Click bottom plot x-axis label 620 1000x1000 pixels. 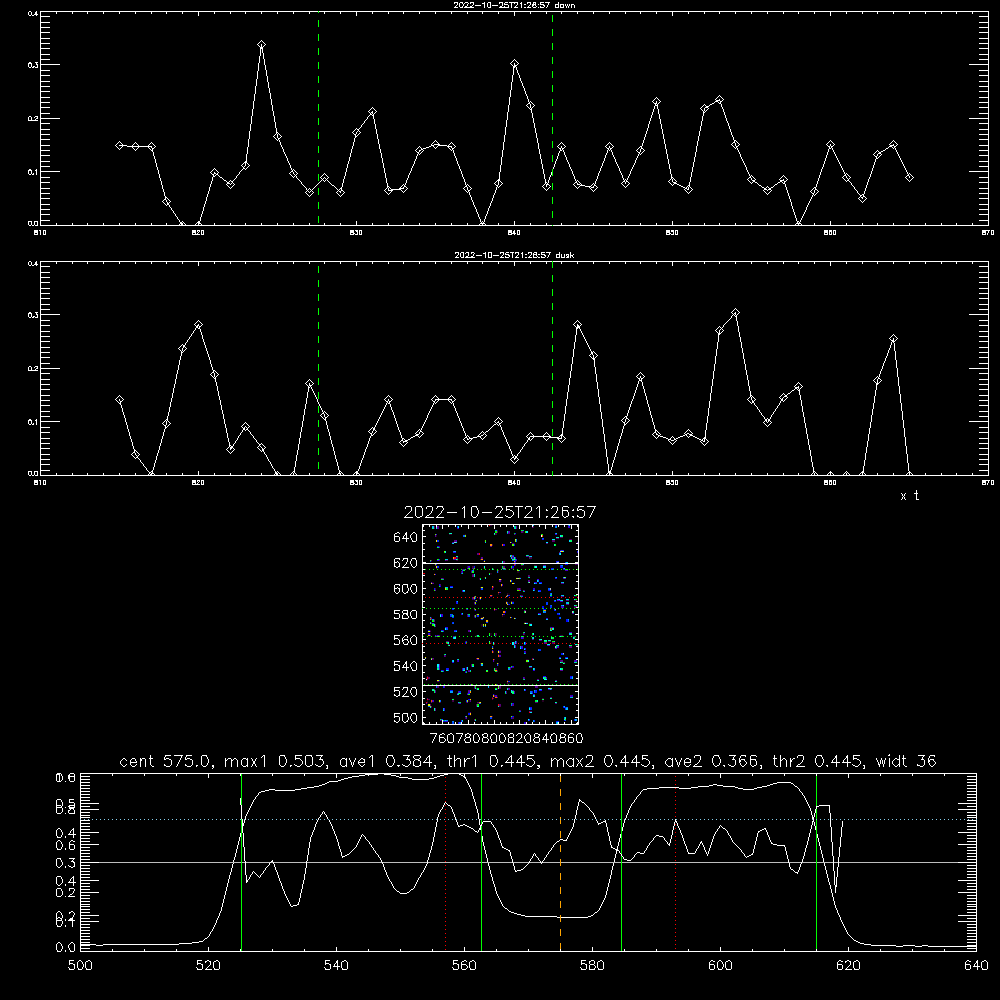(849, 966)
